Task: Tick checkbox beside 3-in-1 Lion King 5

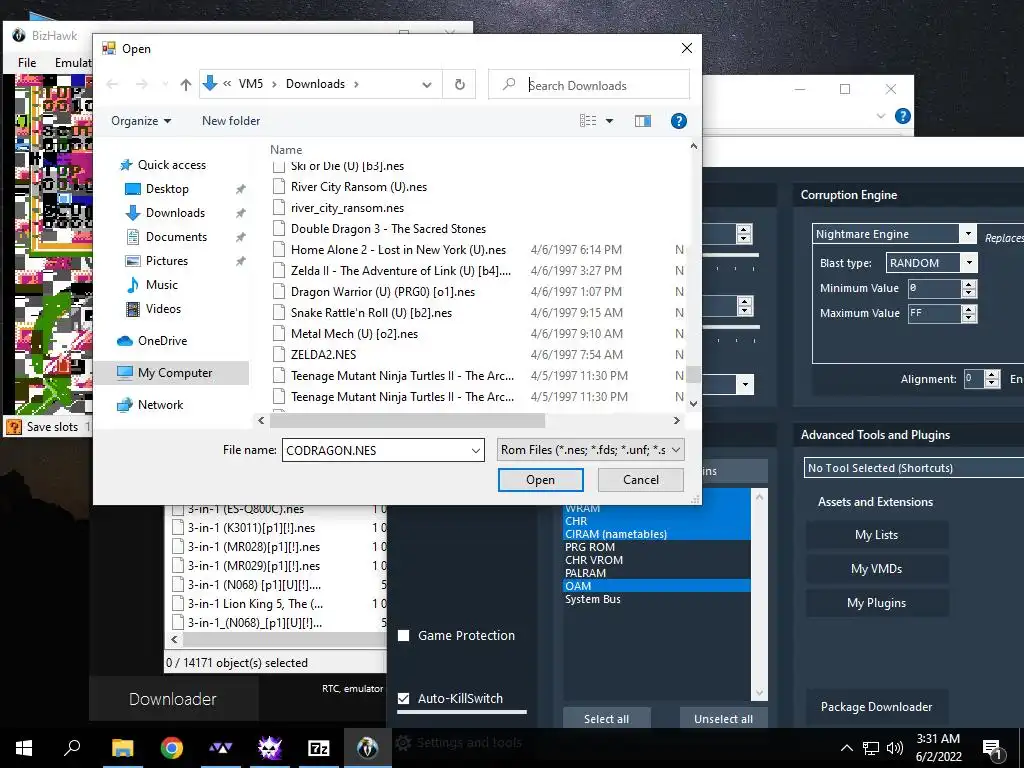Action: click(x=178, y=603)
